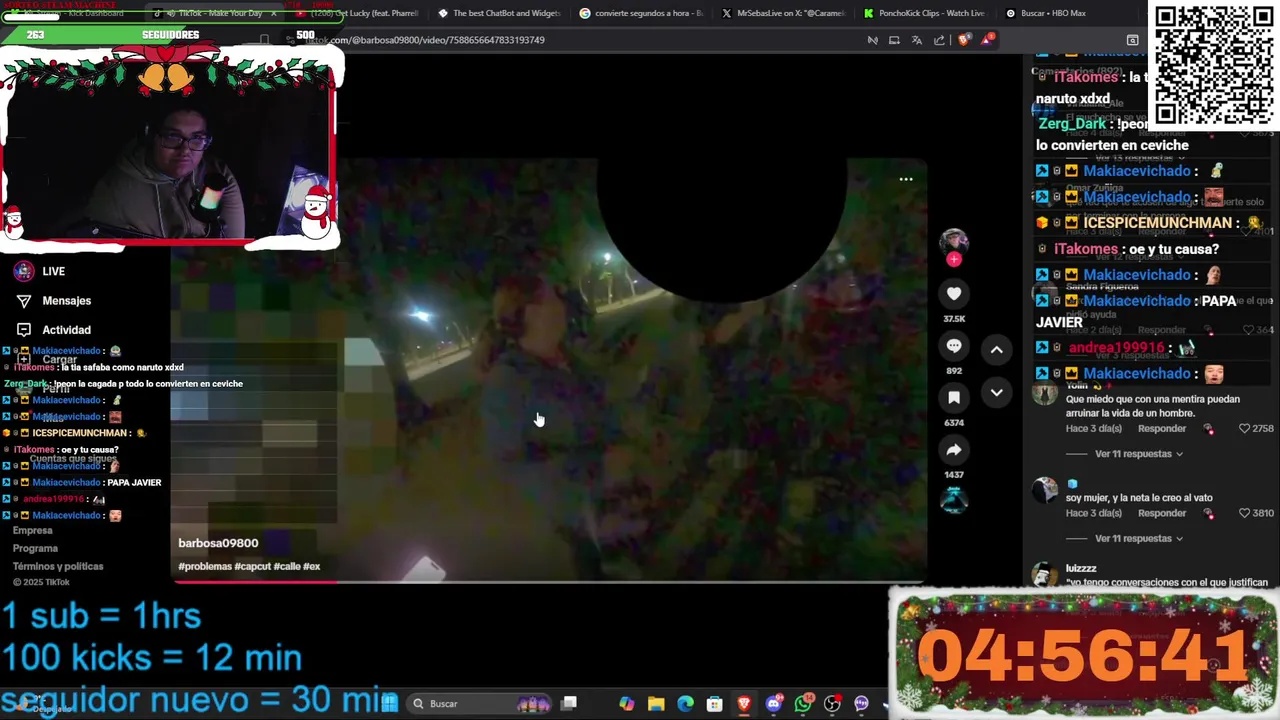Click the 37.5K likes count
The height and width of the screenshot is (720, 1280).
pos(954,319)
